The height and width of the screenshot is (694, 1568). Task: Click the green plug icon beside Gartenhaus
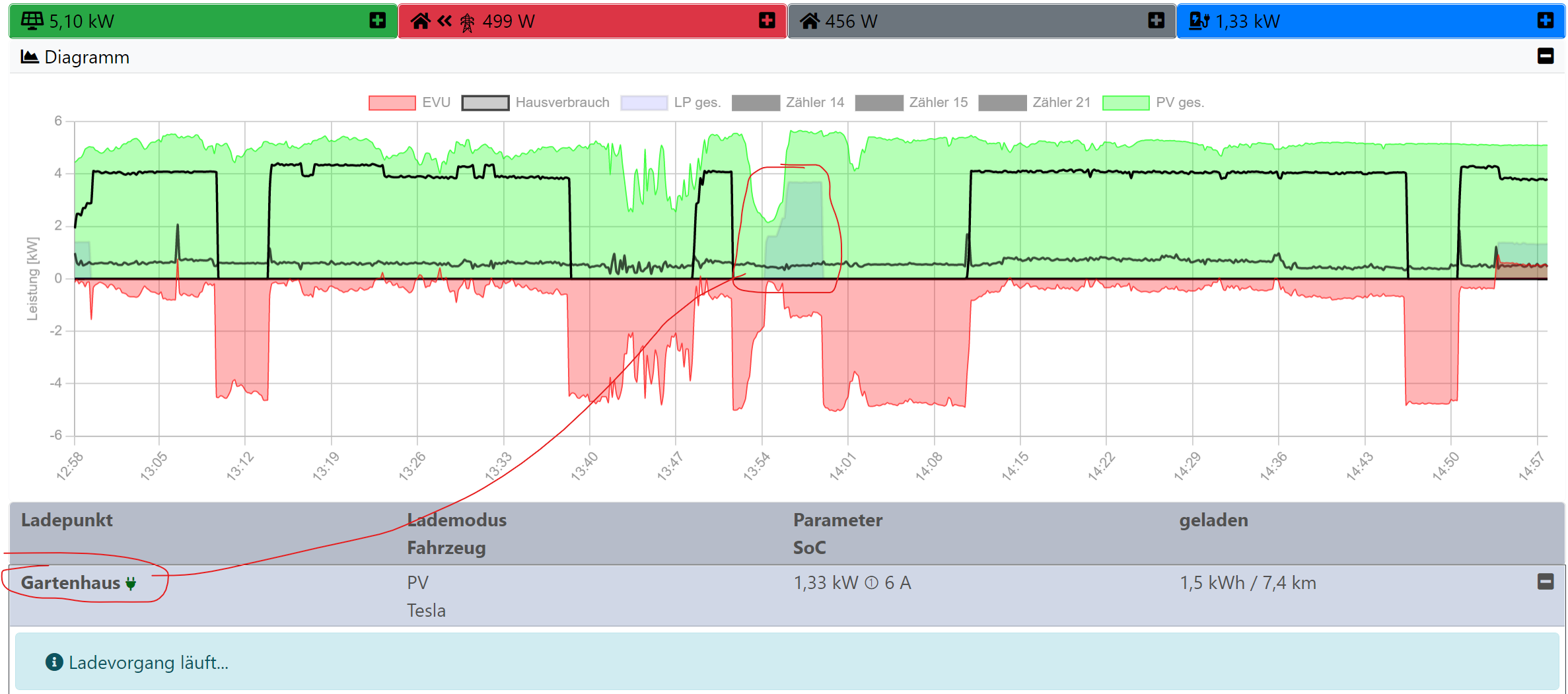pos(131,583)
